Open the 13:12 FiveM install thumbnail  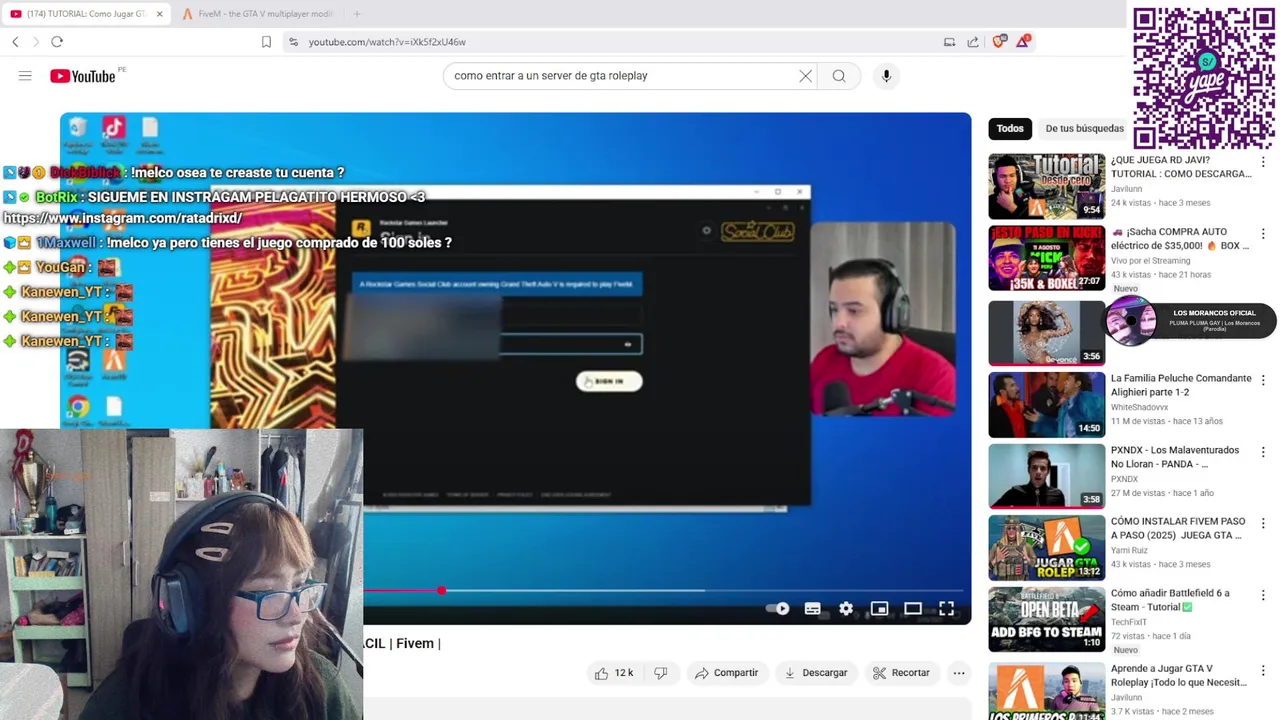pyautogui.click(x=1046, y=548)
